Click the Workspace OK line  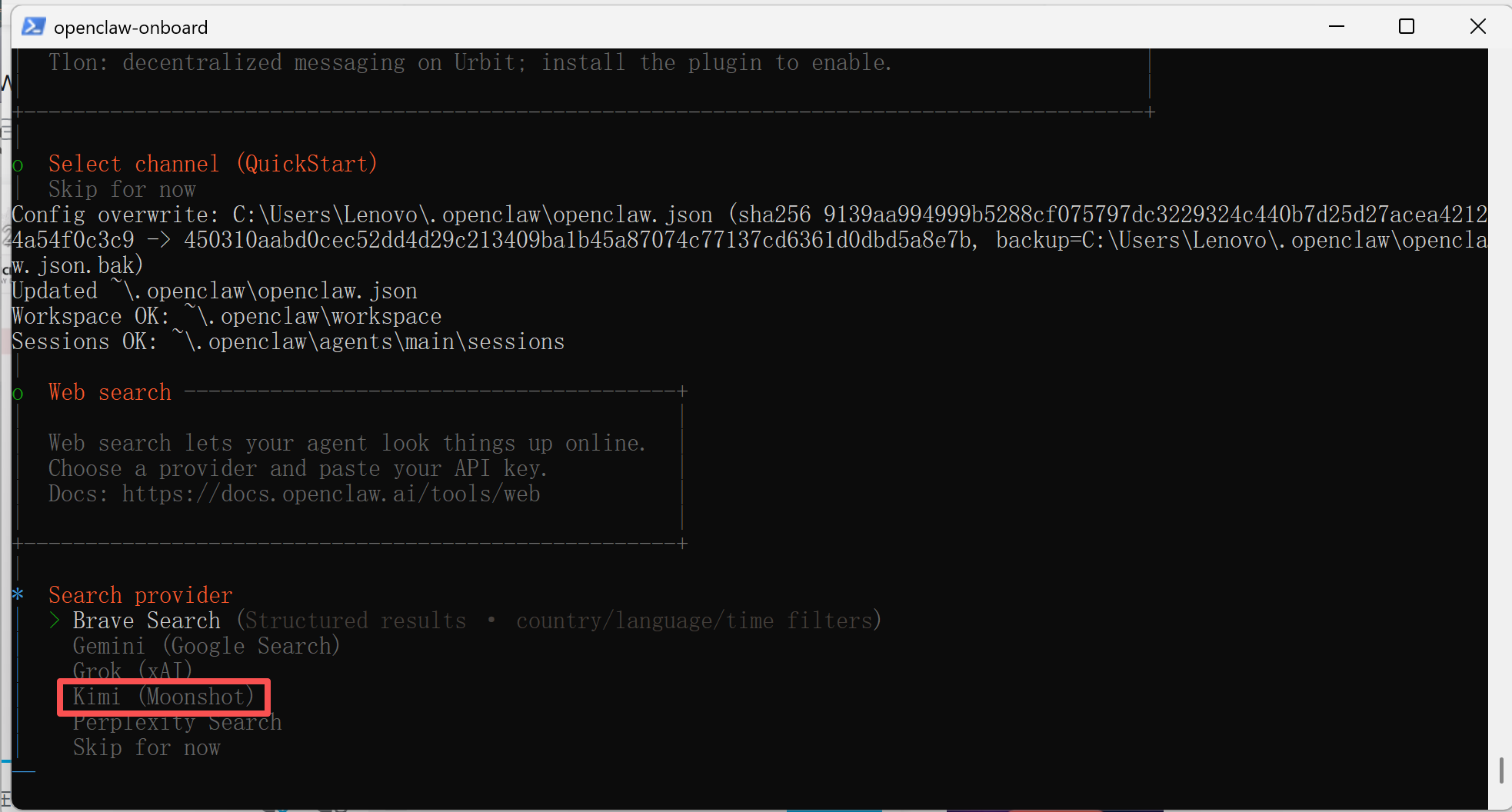tap(227, 316)
